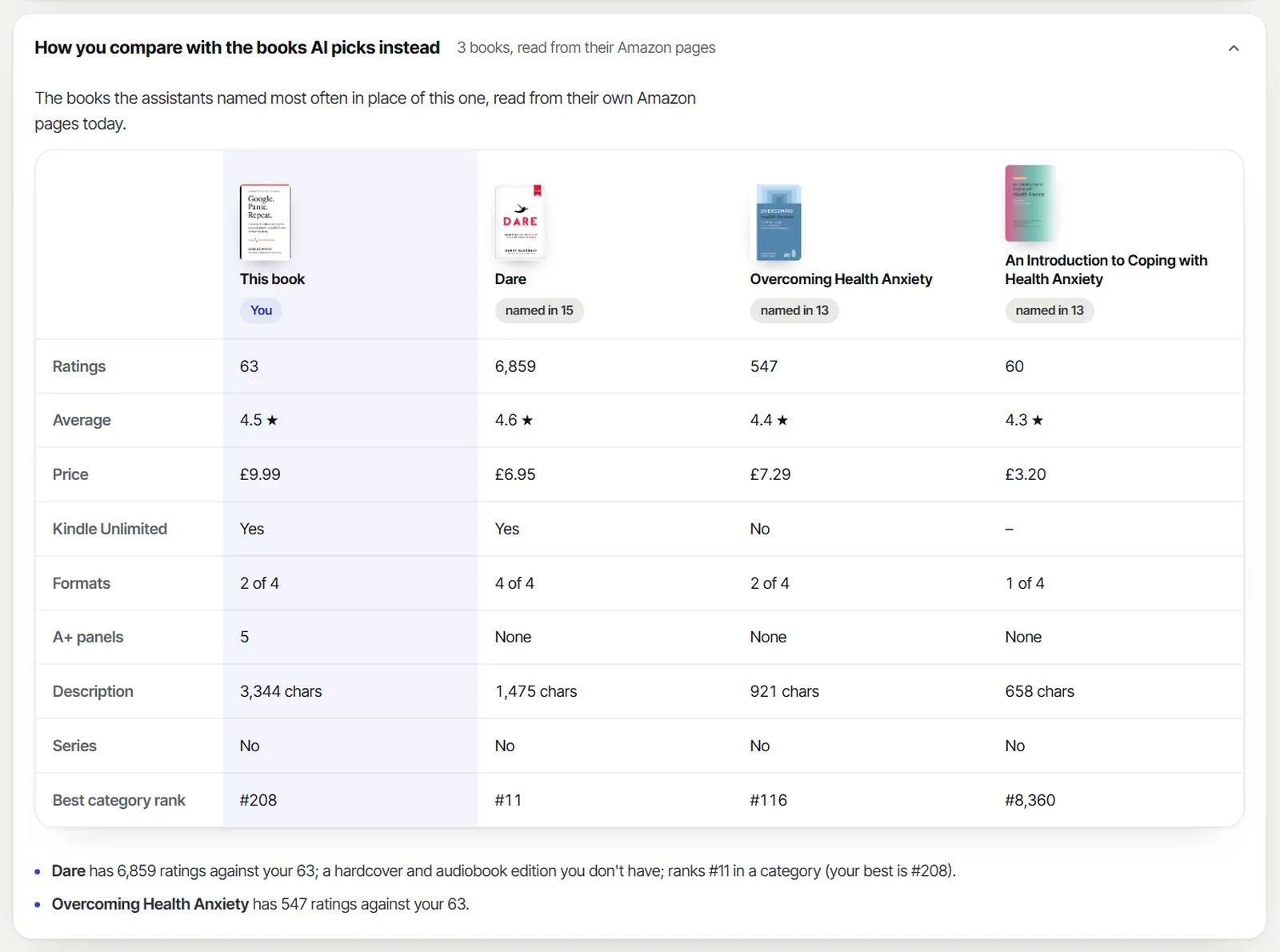Click the '4 of 4' formats cell
Screen dimensions: 1280x952
[x=514, y=583]
